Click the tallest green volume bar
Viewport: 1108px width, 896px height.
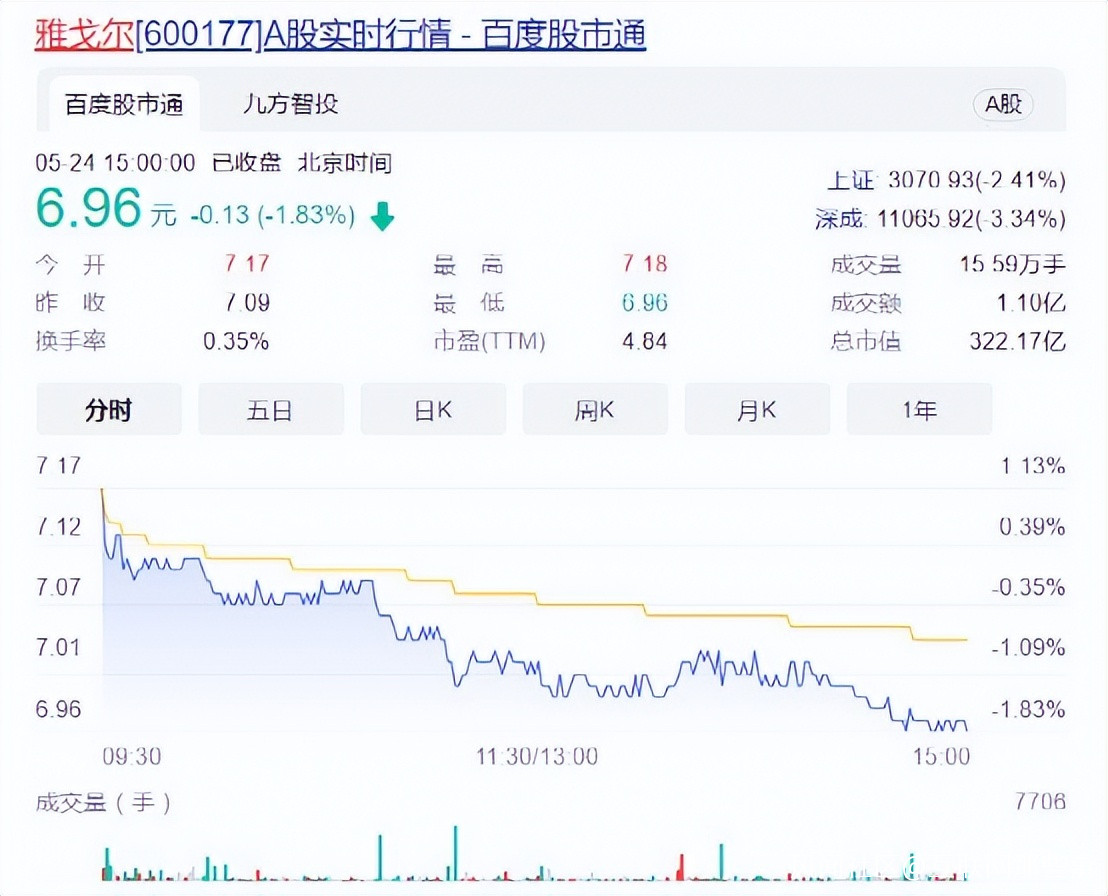coord(455,853)
